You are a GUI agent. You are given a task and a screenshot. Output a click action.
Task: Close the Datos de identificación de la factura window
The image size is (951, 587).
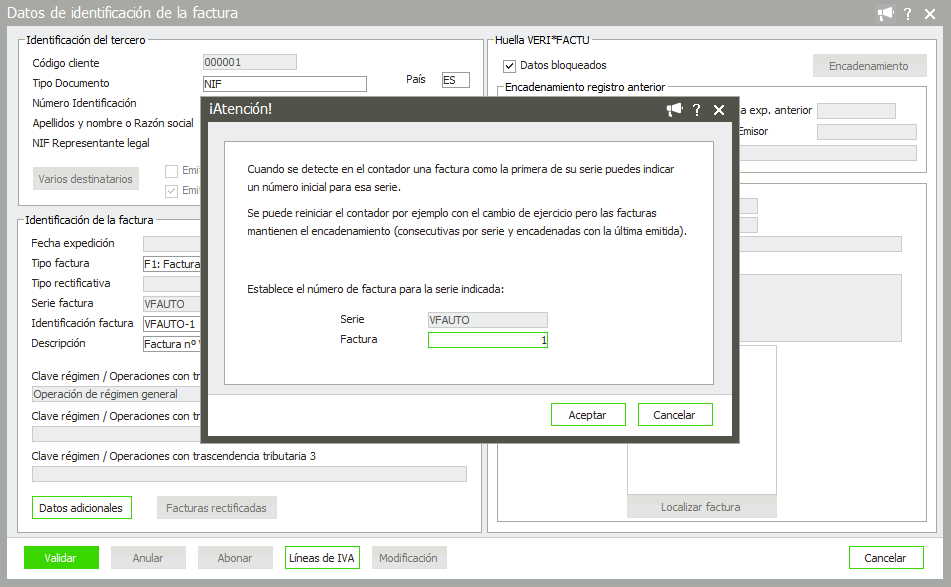pyautogui.click(x=932, y=13)
